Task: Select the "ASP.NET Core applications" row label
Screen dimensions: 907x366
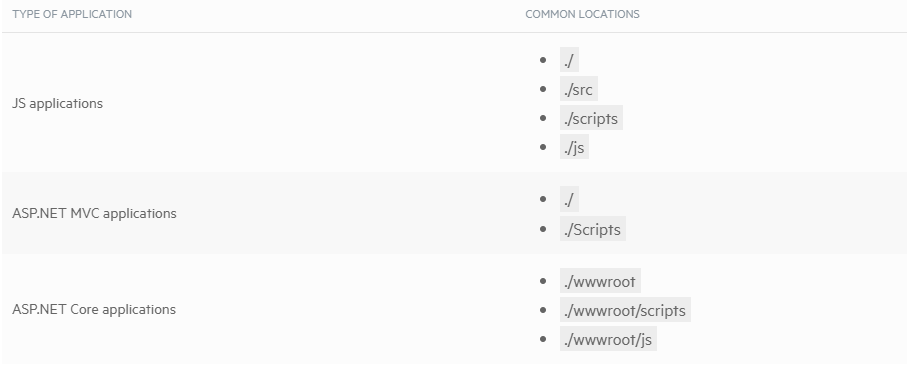Action: 94,309
